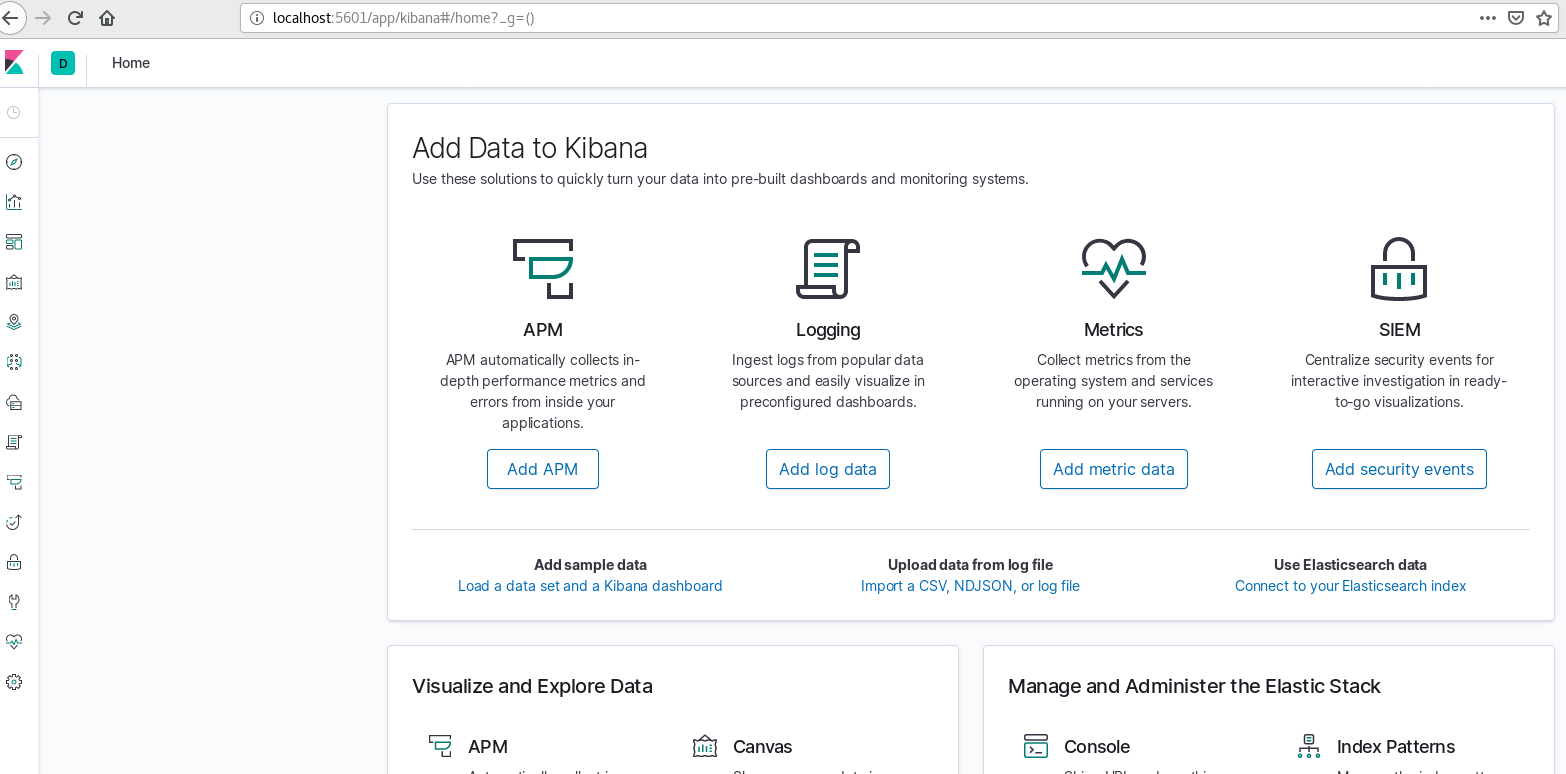This screenshot has height=774, width=1566.
Task: Open 'Import a CSV, NDJSON, or log file' link
Action: [x=970, y=586]
